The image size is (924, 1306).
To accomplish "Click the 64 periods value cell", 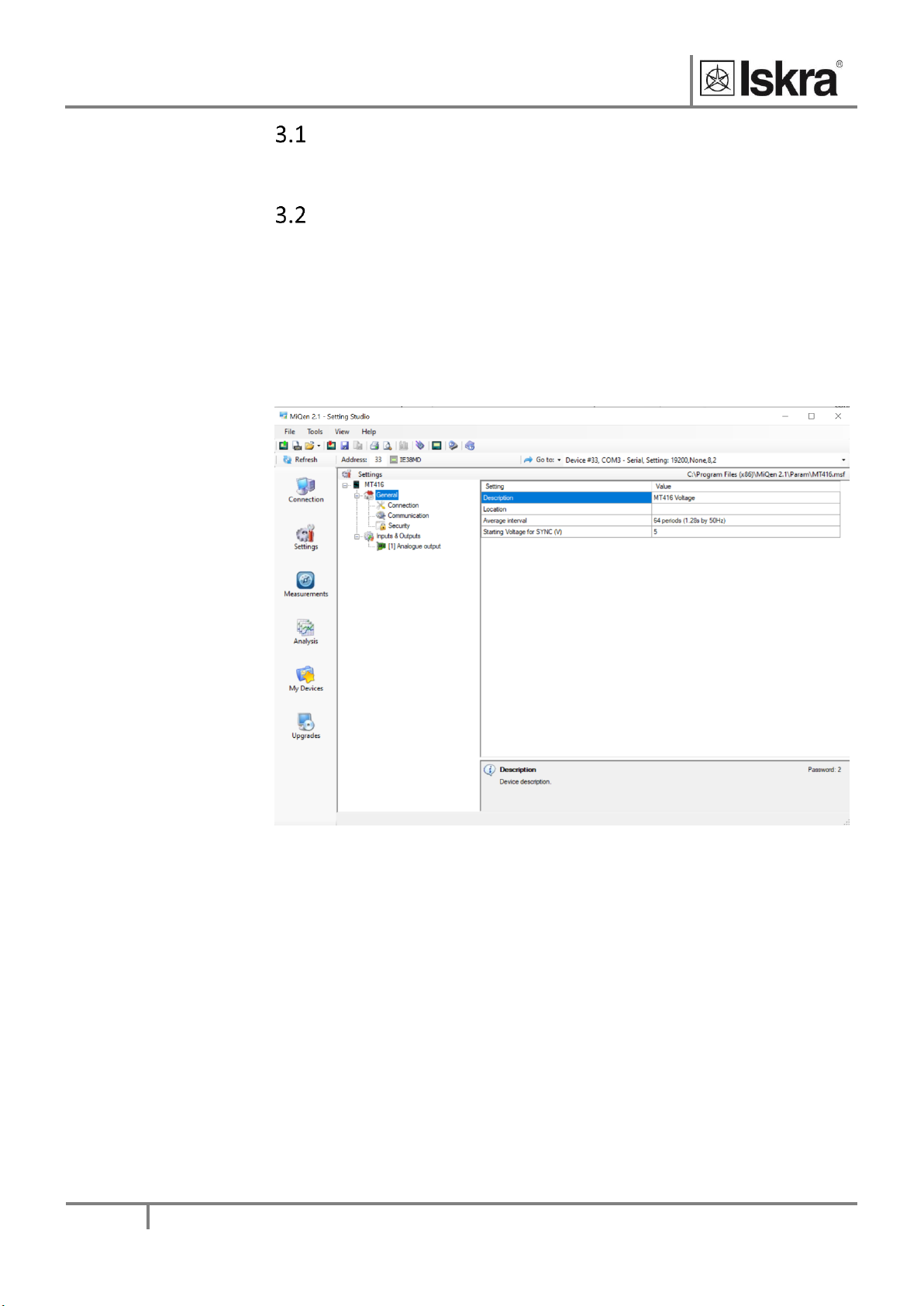I will (746, 521).
